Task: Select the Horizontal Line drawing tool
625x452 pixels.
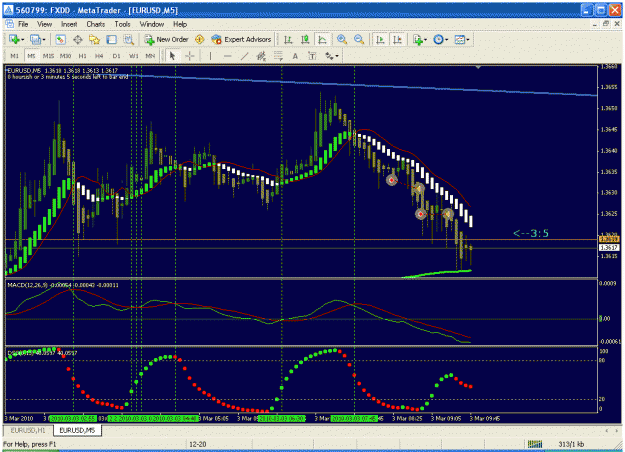Action: tap(227, 56)
